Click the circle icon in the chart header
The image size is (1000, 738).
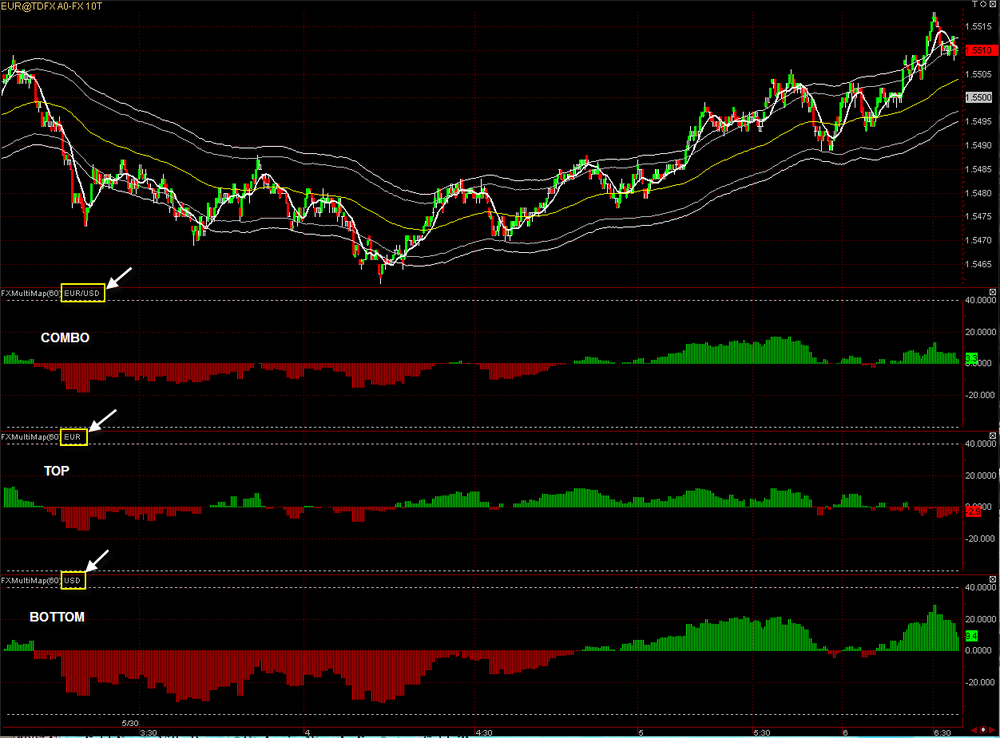pyautogui.click(x=983, y=4)
